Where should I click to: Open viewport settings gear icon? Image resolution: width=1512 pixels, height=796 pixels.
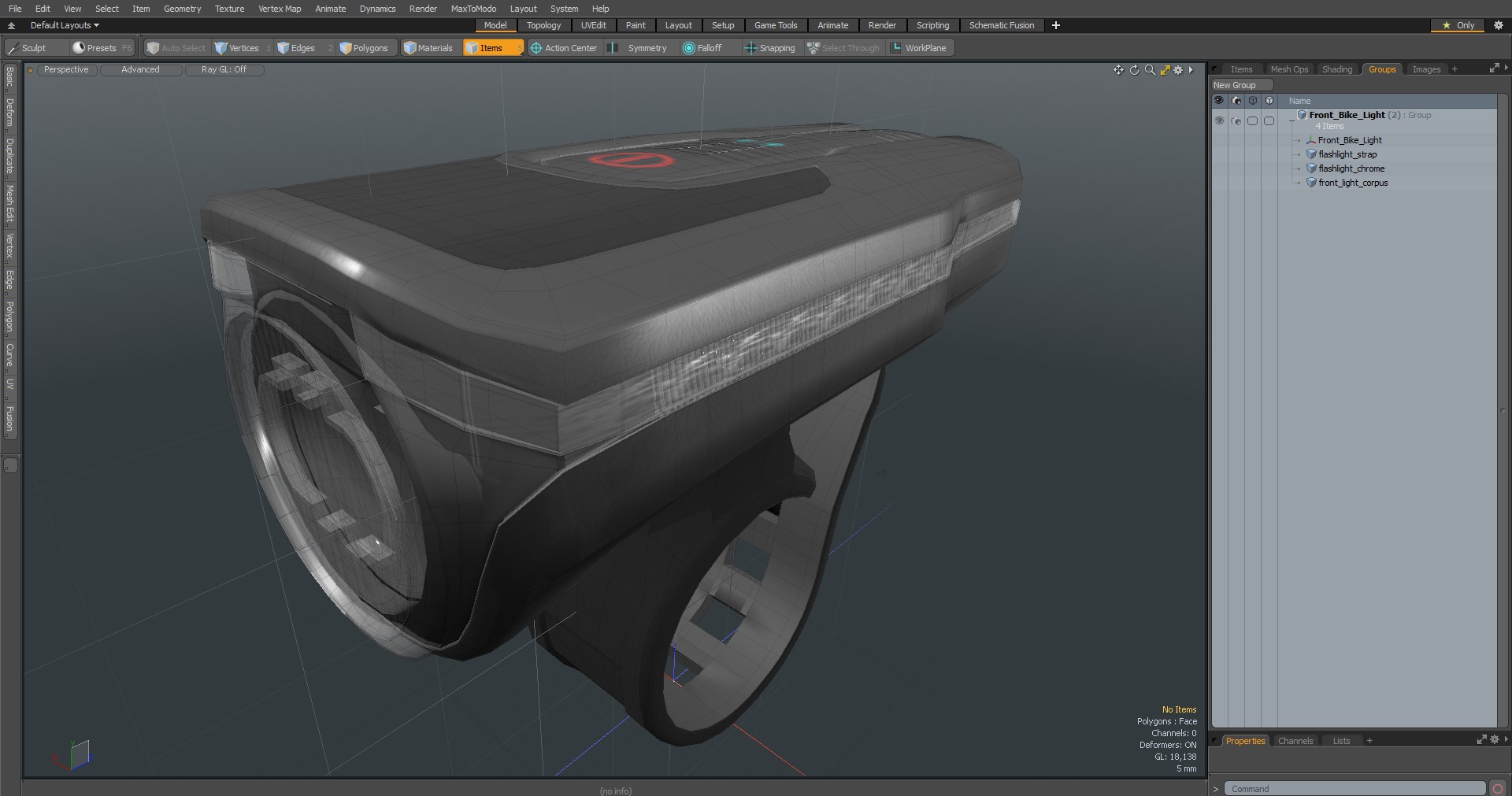click(1178, 70)
